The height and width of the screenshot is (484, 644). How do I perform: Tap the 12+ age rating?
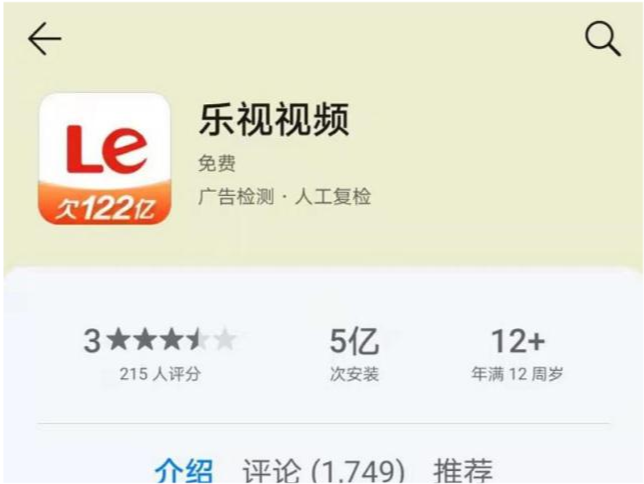click(518, 341)
